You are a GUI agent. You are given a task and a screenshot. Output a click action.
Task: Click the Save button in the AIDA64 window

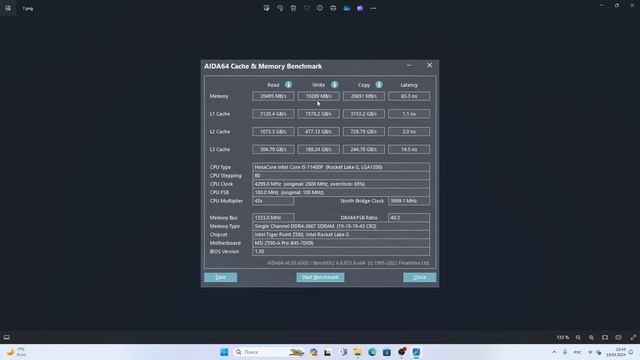tap(220, 277)
